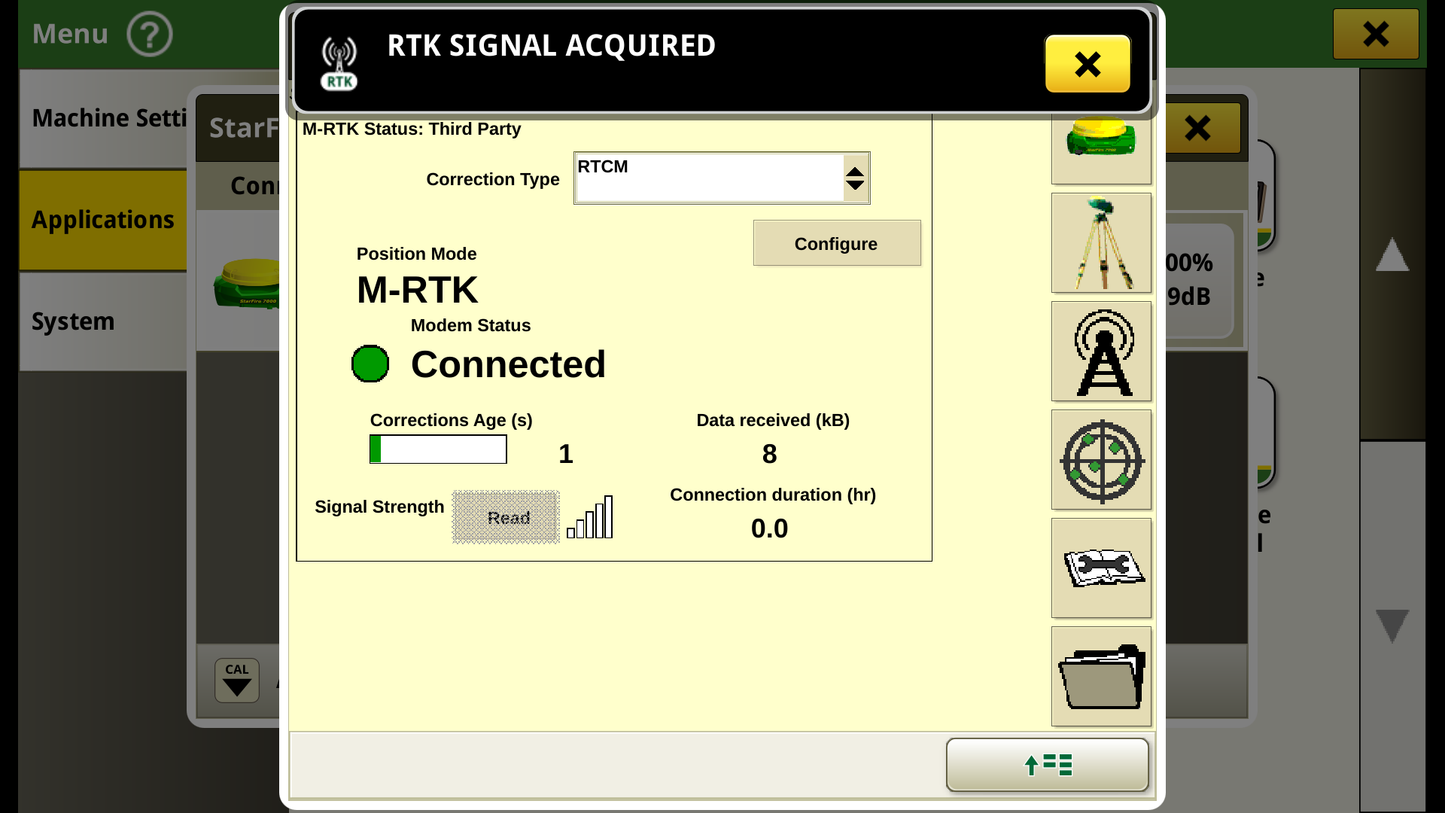
Task: Click the Corrections Age value 1
Action: click(x=565, y=454)
